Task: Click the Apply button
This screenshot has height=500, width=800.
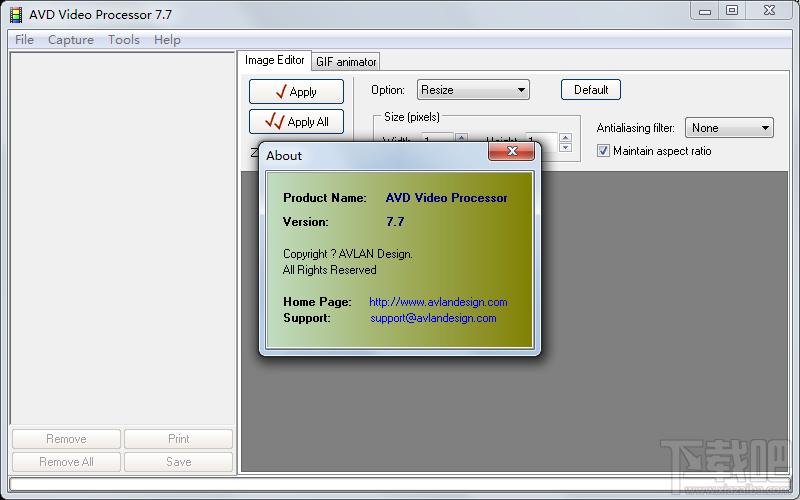Action: 296,92
